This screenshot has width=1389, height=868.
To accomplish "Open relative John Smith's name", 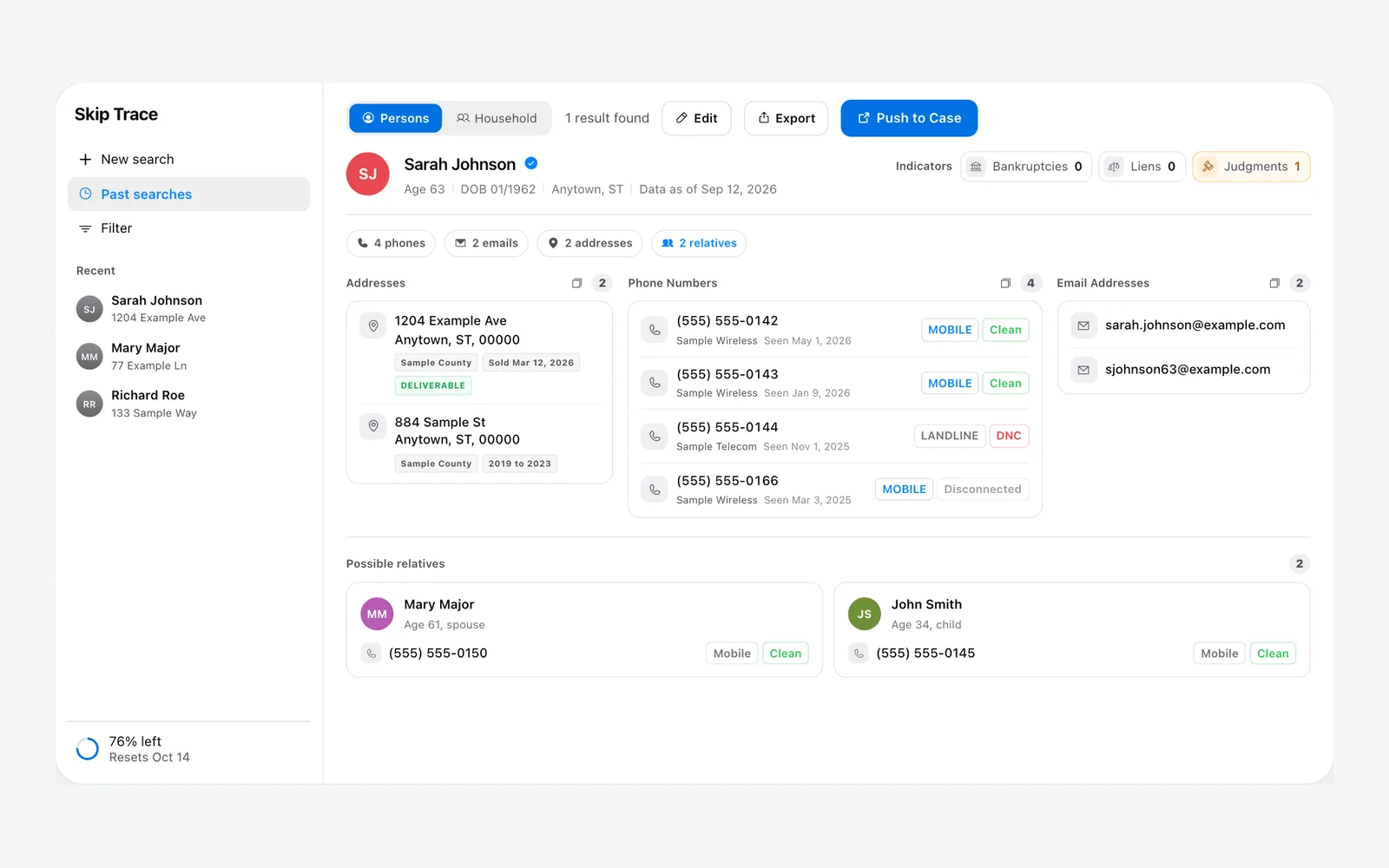I will (x=926, y=604).
